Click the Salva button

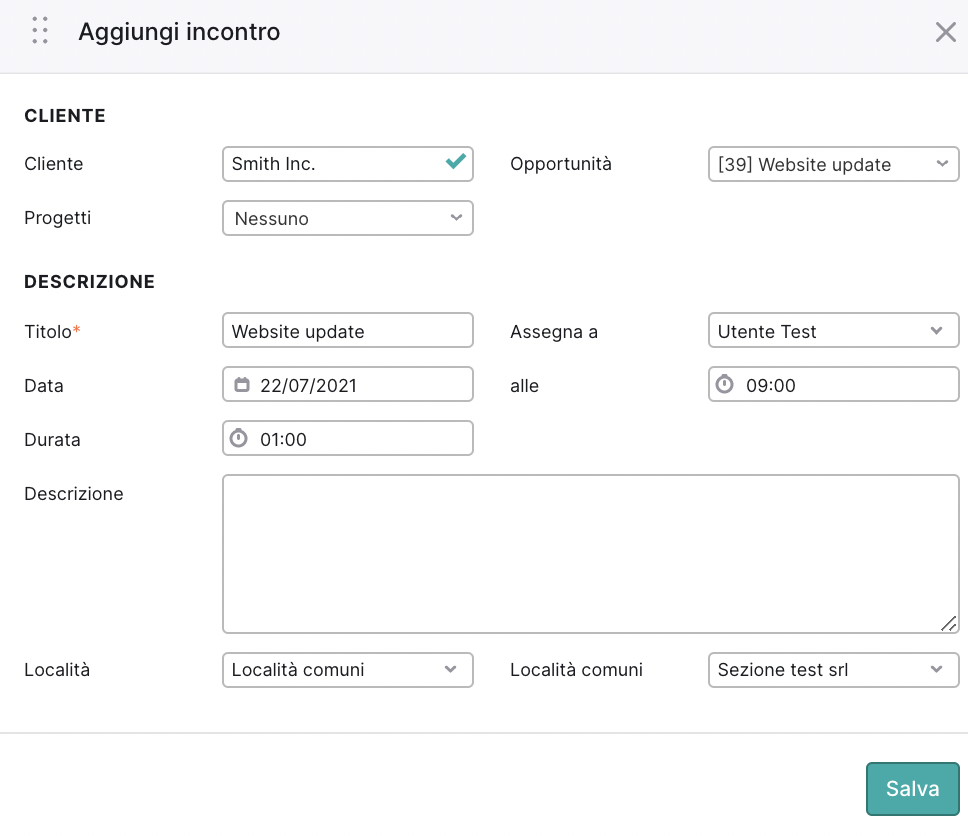912,788
